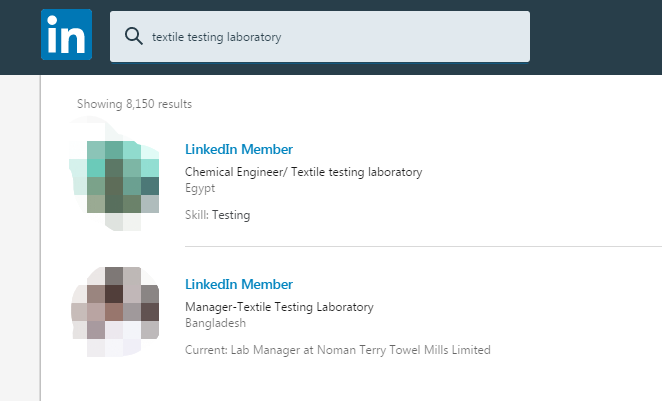
Task: Open the LinkedIn Member link above Manager-Textile
Action: pyautogui.click(x=239, y=285)
